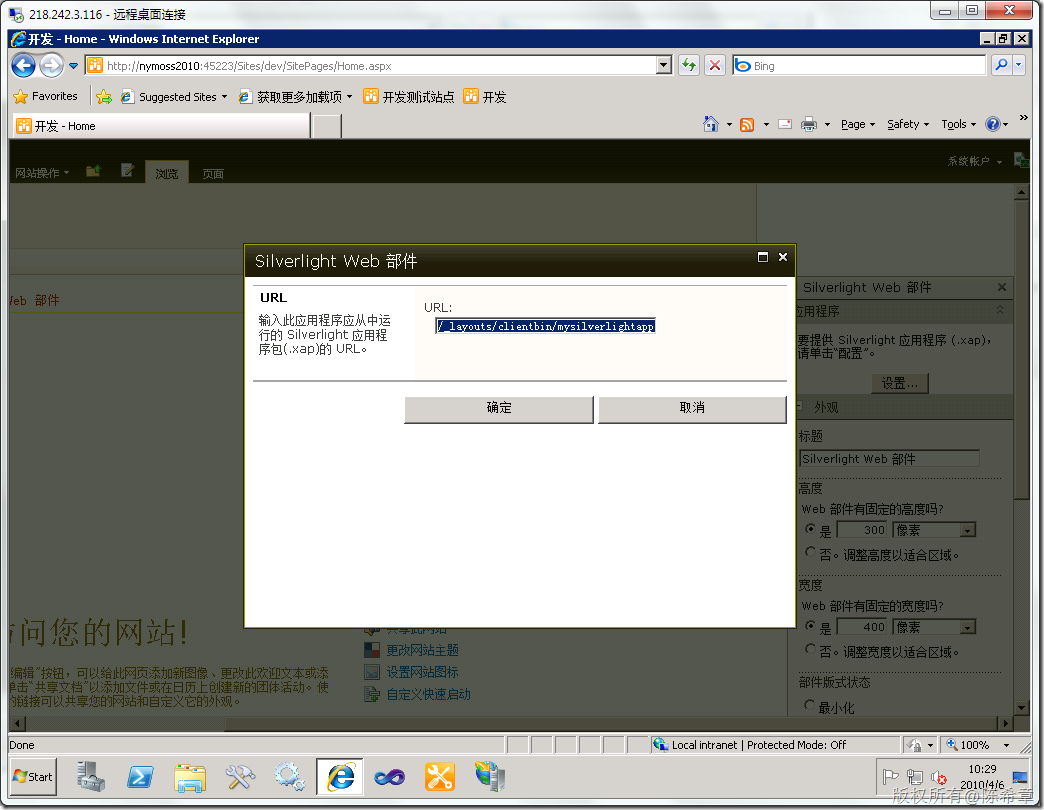The width and height of the screenshot is (1044, 810).
Task: Click the tool pane scrollbar down arrow
Action: (x=1021, y=708)
